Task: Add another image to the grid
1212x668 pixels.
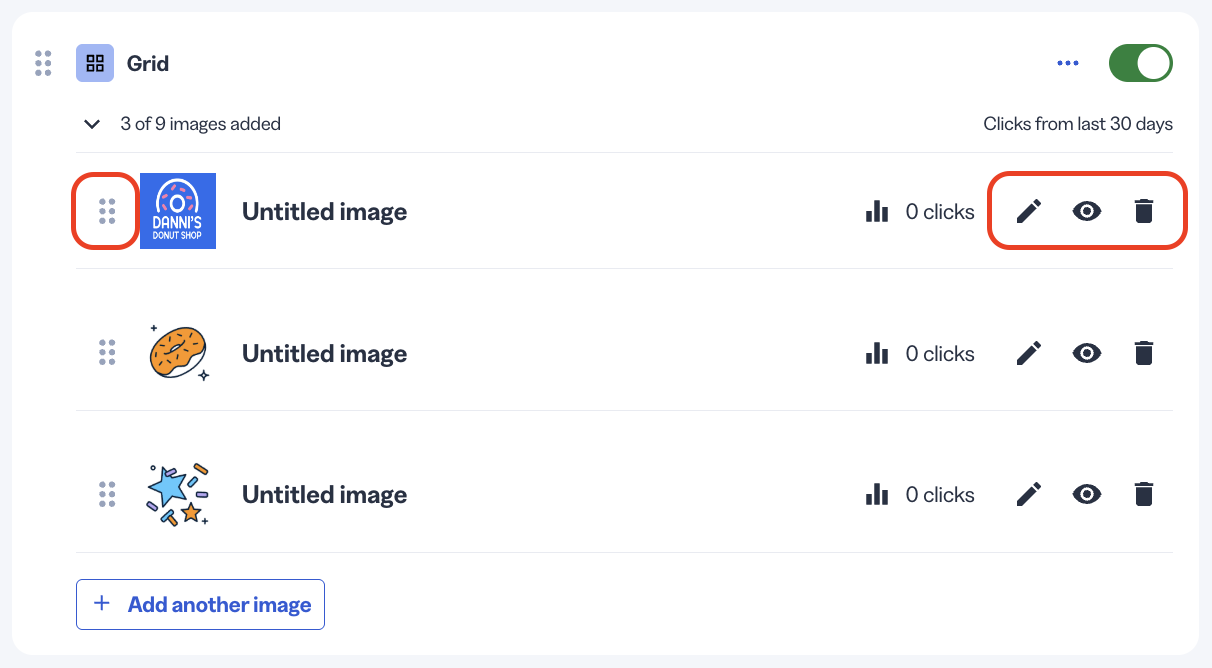Action: pos(200,604)
